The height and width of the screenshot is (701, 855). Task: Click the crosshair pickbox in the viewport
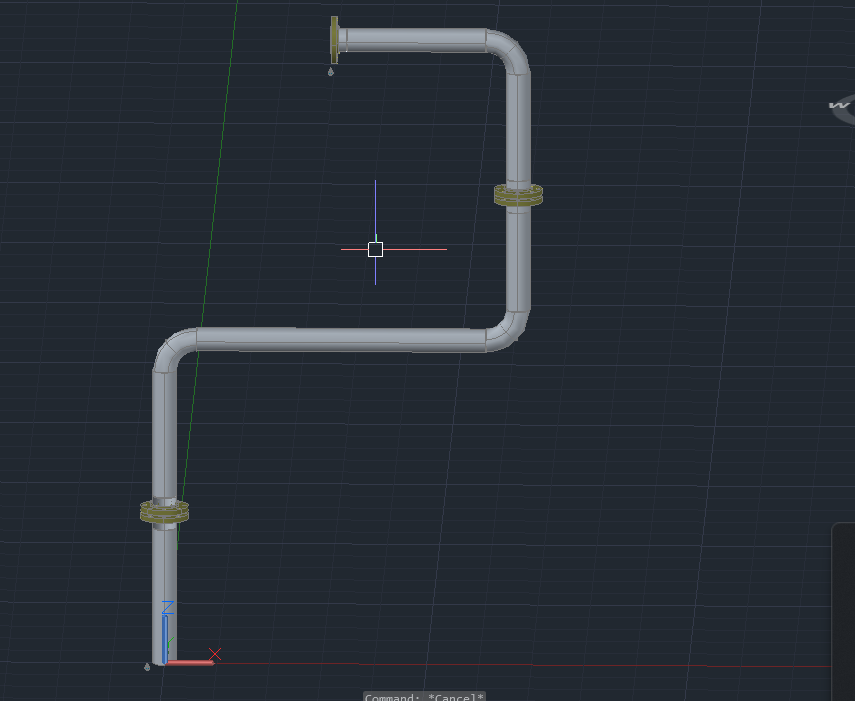[376, 249]
